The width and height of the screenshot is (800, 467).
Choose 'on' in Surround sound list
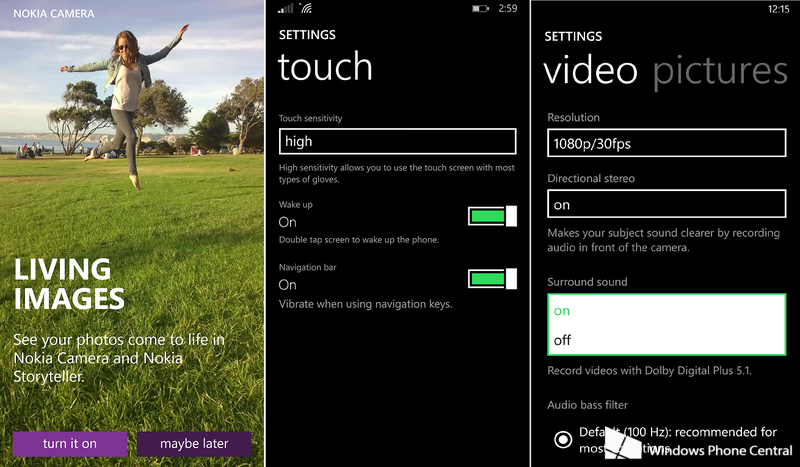[666, 311]
